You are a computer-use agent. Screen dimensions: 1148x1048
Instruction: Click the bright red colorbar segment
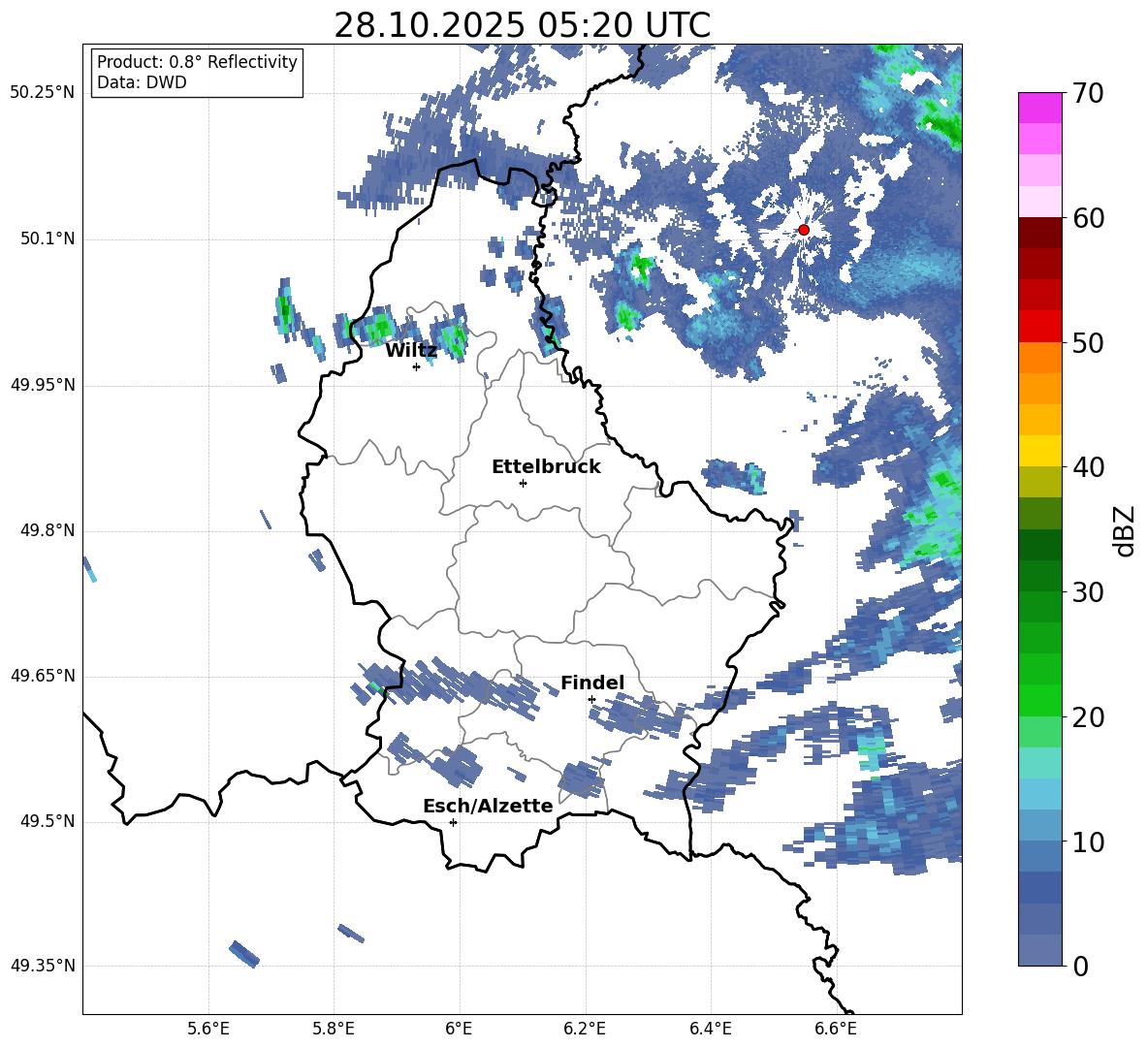[1039, 326]
